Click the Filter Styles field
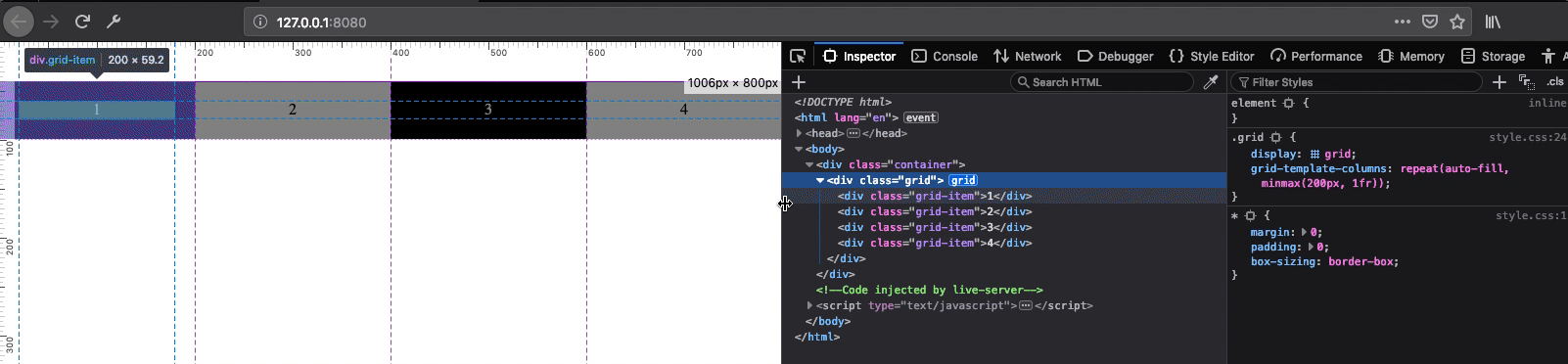The height and width of the screenshot is (364, 1568). [x=1356, y=82]
